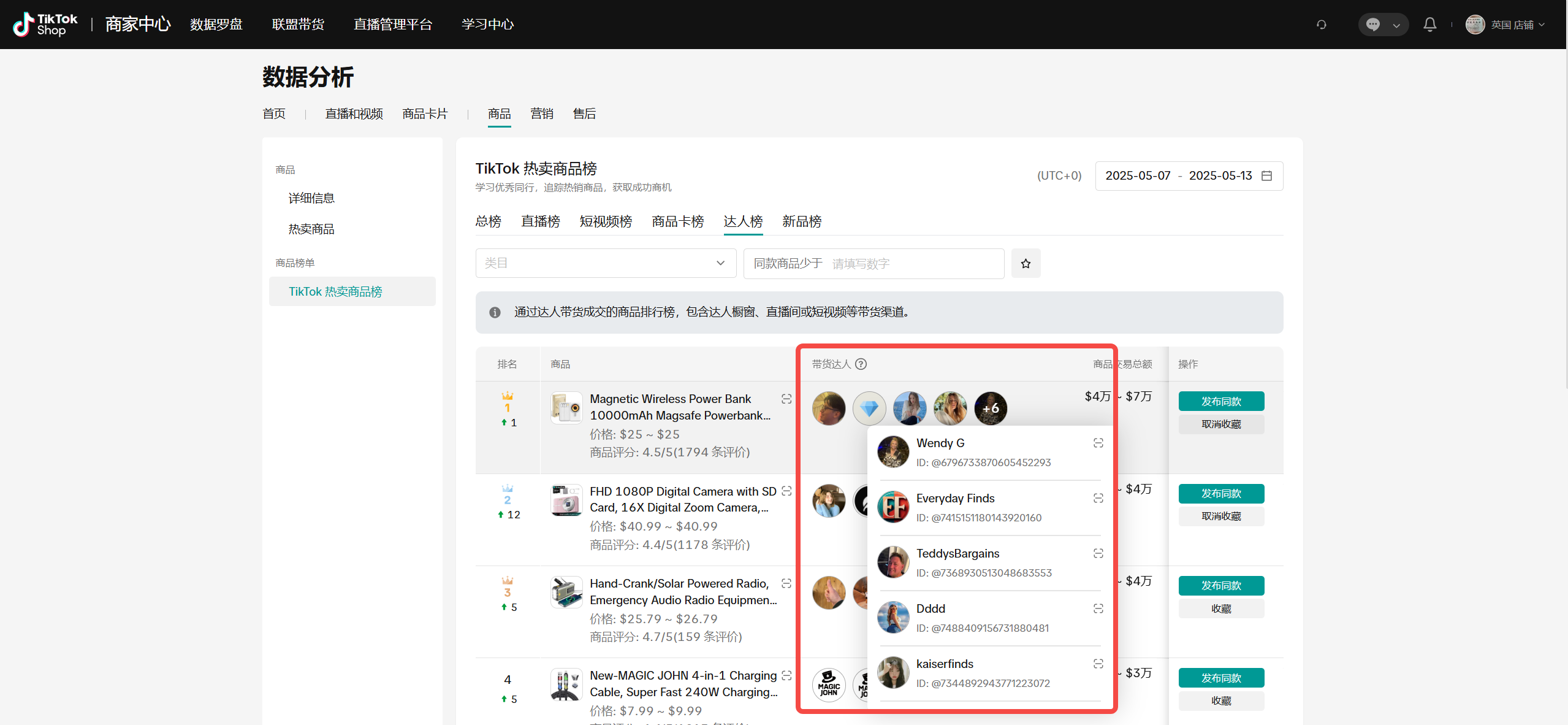Image resolution: width=1568 pixels, height=725 pixels.
Task: Open 热卖商品 in the left sidebar
Action: click(311, 229)
